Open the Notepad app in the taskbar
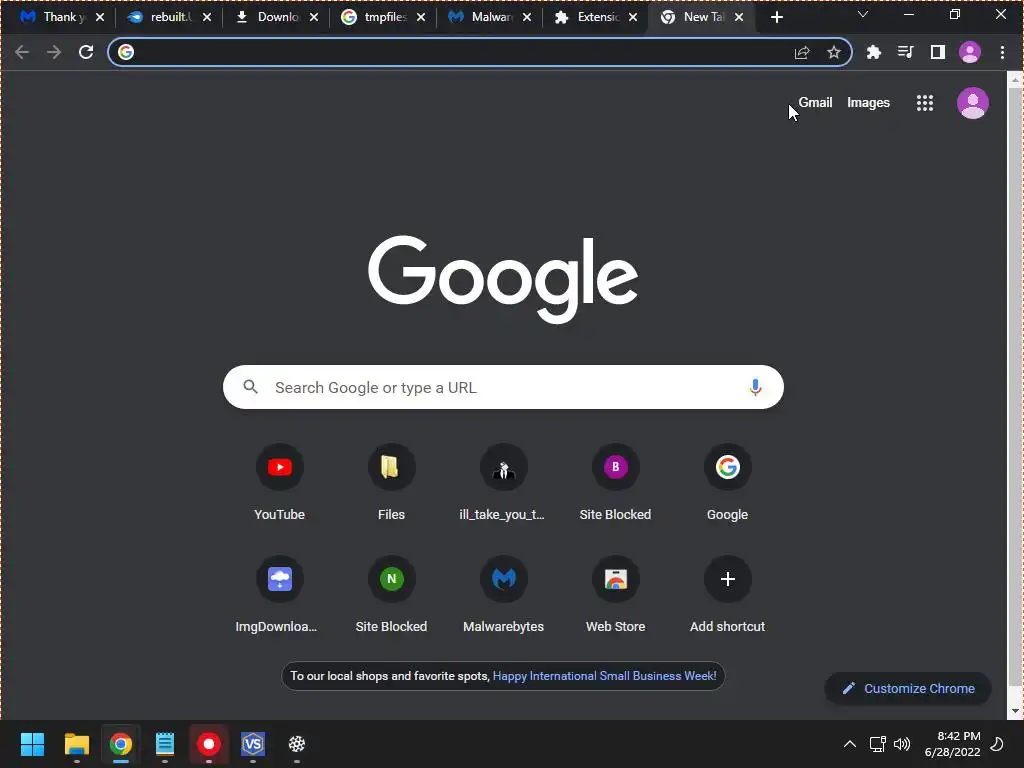 165,744
